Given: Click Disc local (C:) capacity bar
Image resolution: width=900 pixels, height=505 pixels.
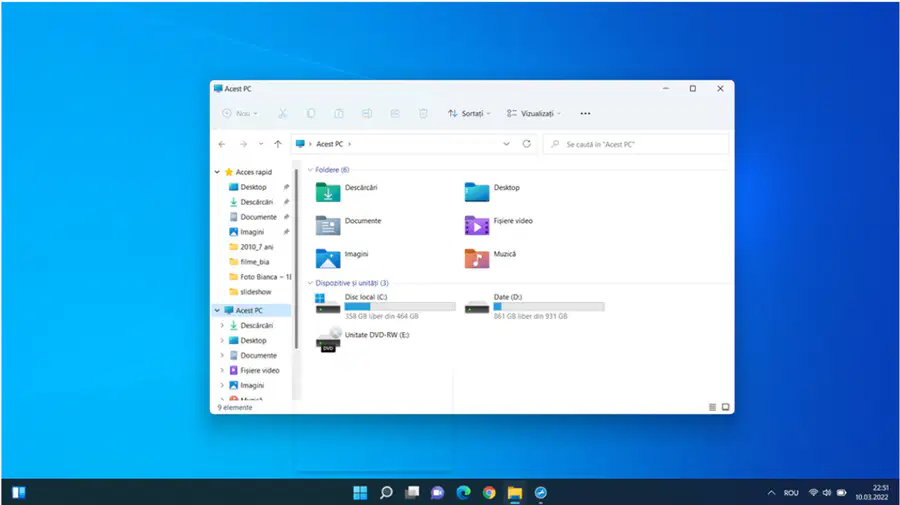Looking at the screenshot, I should (x=400, y=306).
